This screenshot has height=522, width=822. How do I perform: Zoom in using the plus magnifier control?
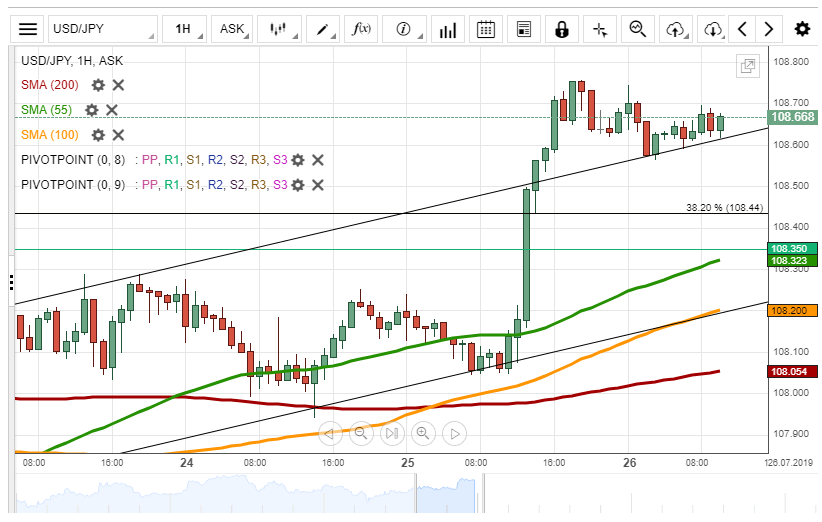(x=423, y=433)
